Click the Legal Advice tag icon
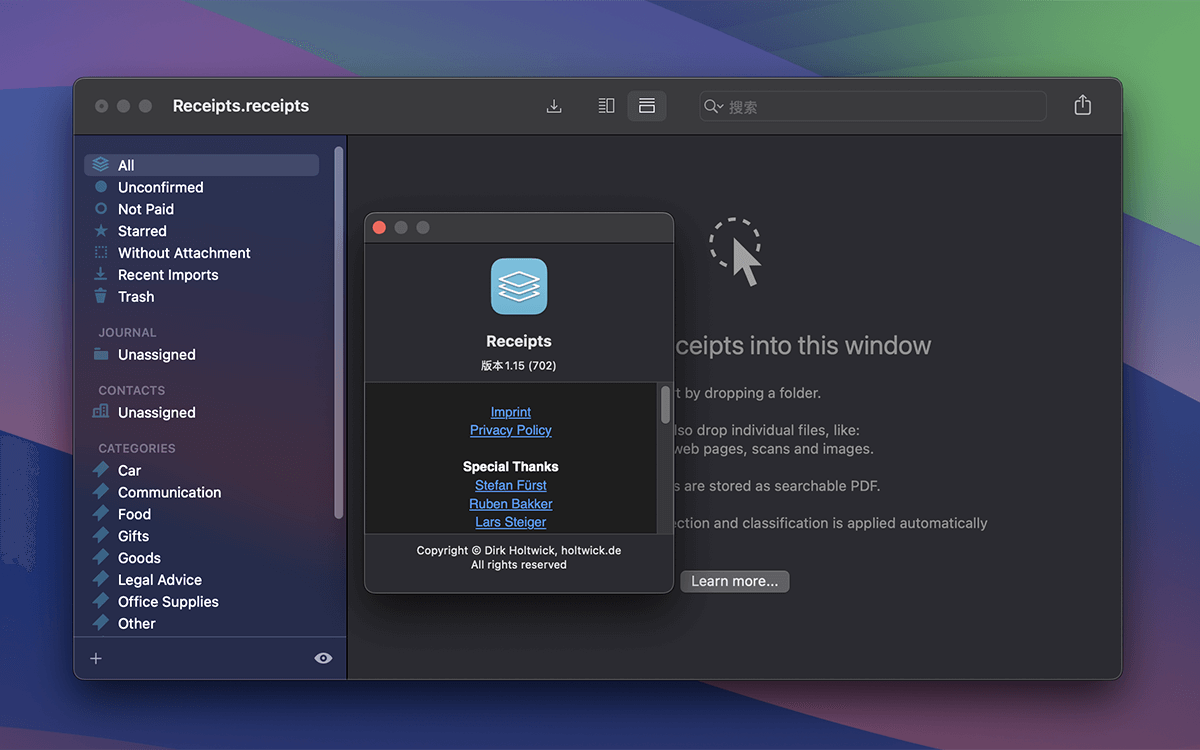The width and height of the screenshot is (1200, 750). 101,580
